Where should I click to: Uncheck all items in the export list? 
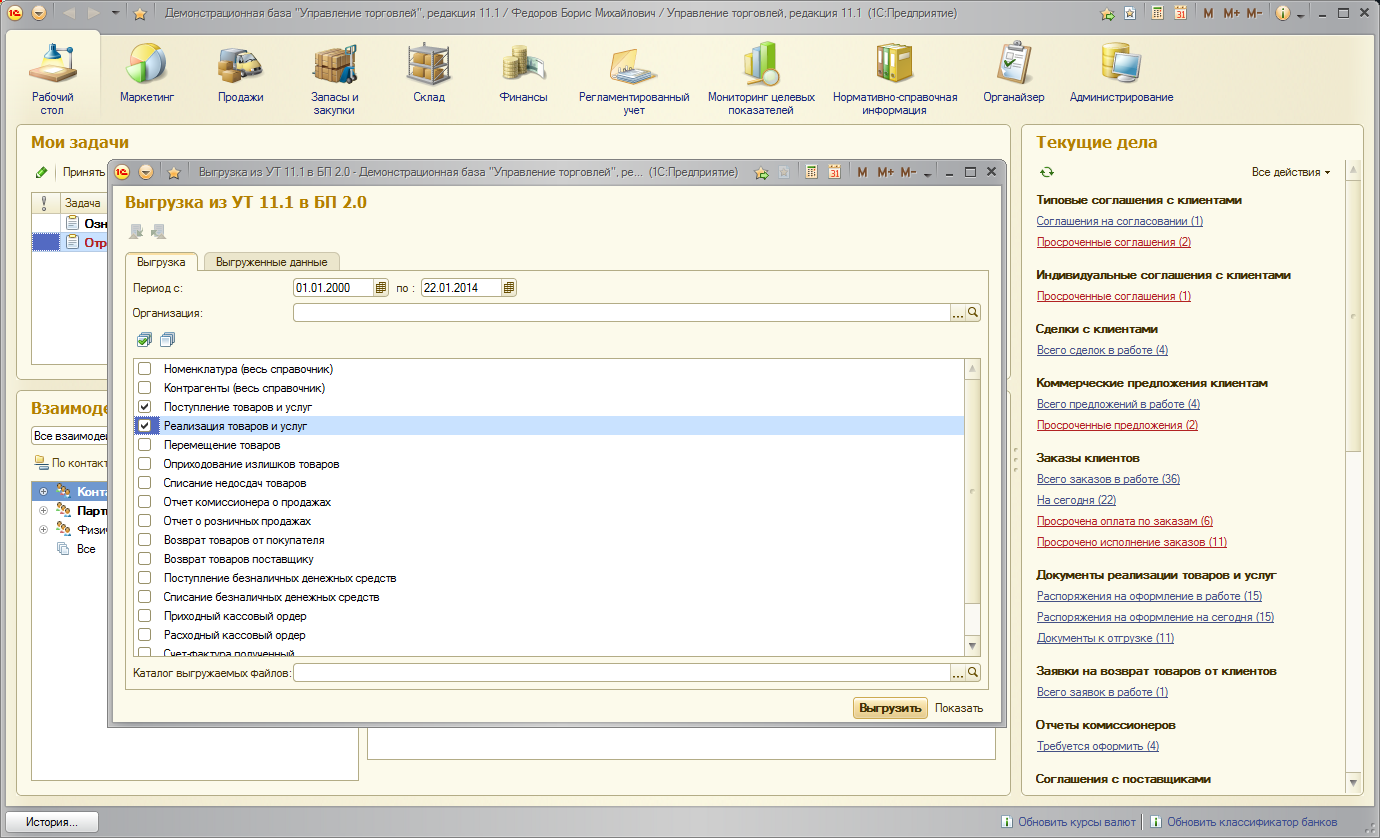[166, 340]
